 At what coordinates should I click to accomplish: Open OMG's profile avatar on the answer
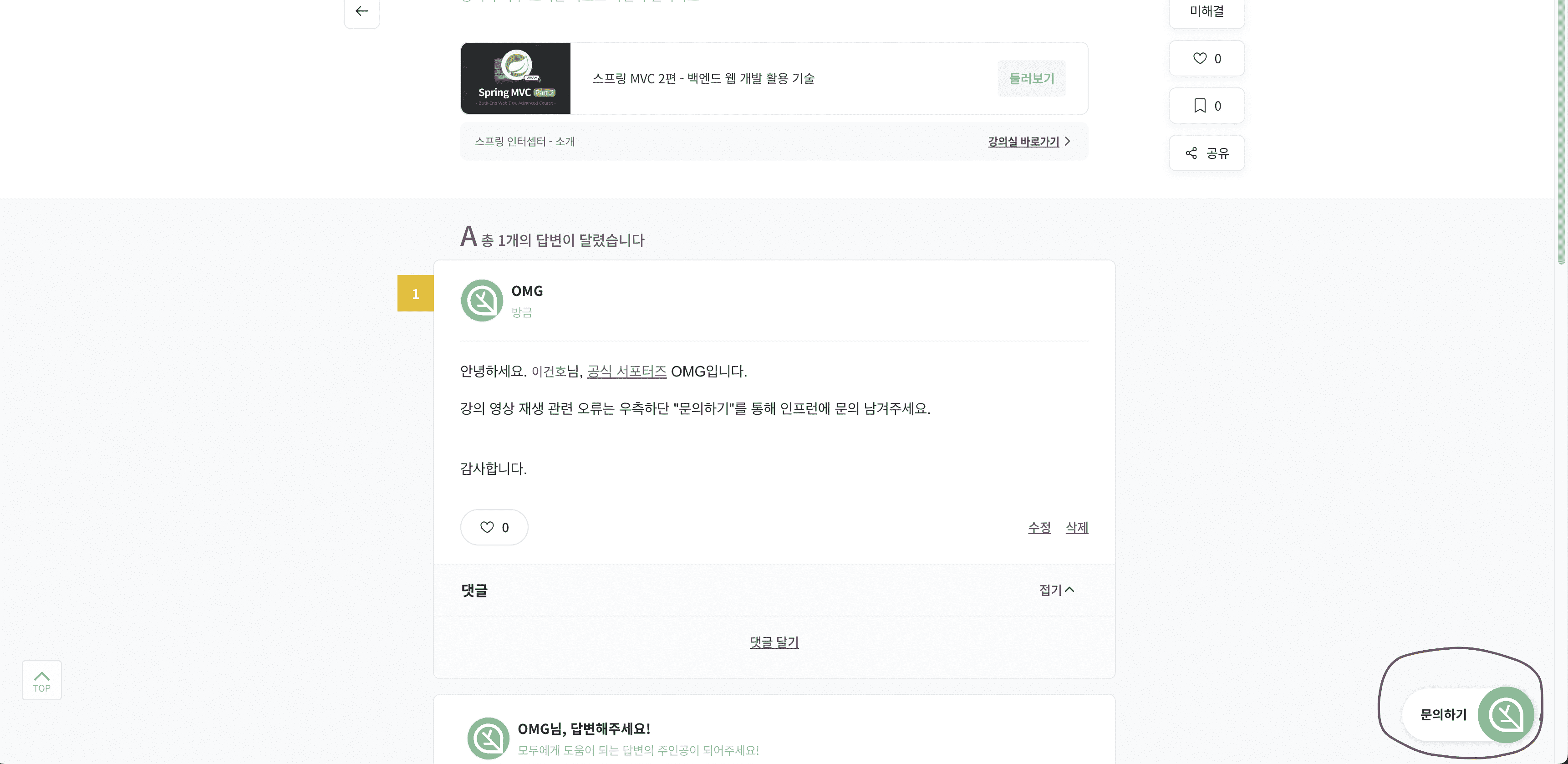coord(482,301)
